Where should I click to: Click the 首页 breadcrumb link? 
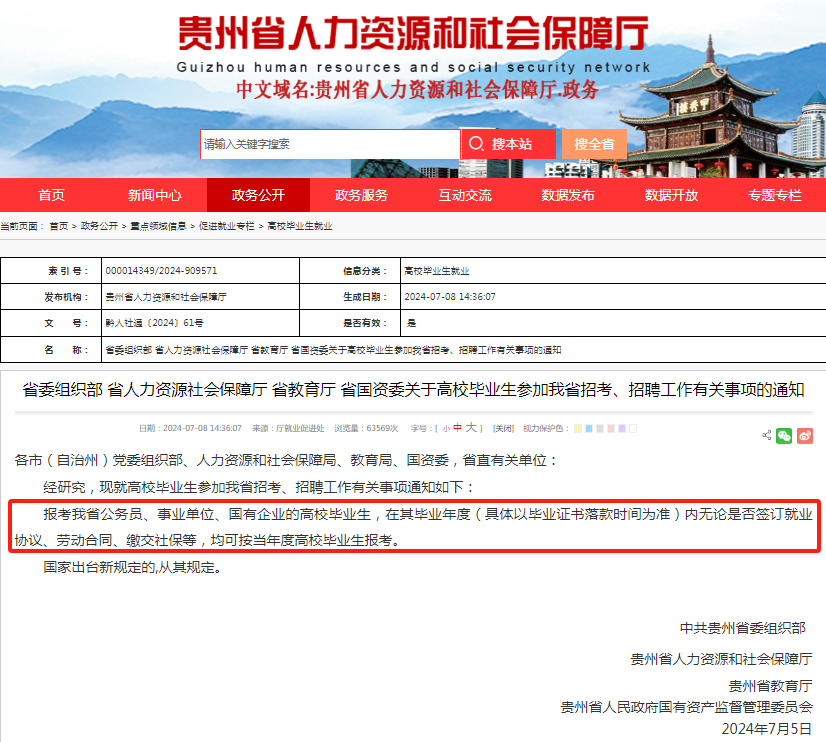(x=59, y=226)
